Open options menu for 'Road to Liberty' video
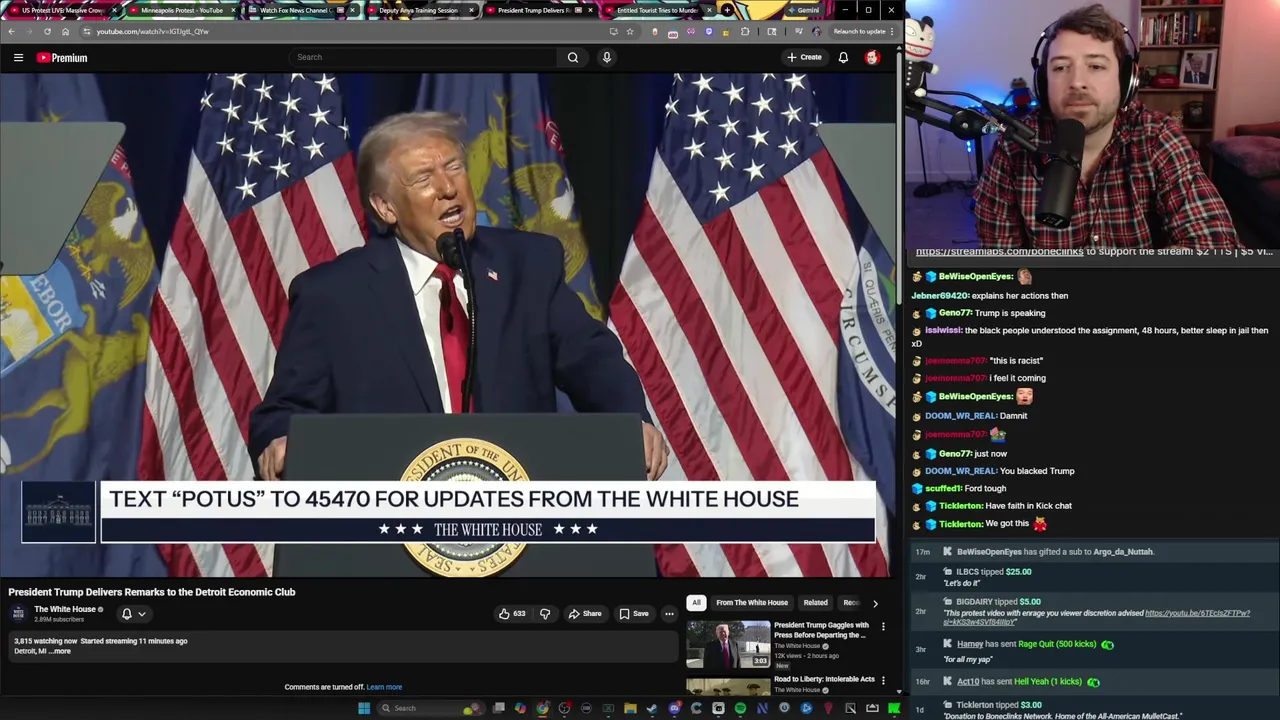Viewport: 1280px width, 720px height. click(x=882, y=680)
